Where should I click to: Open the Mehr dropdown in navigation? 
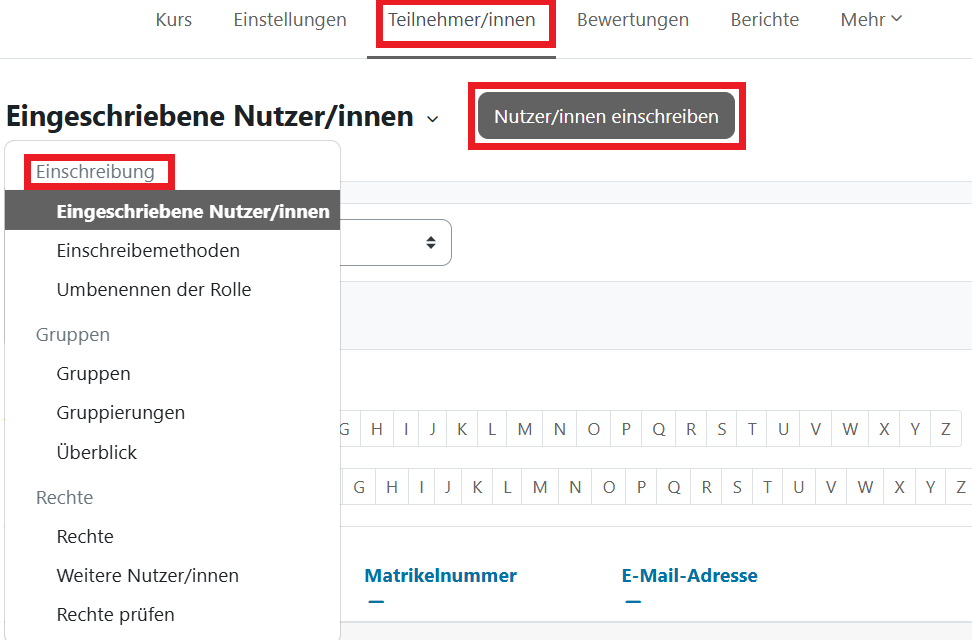pyautogui.click(x=871, y=20)
